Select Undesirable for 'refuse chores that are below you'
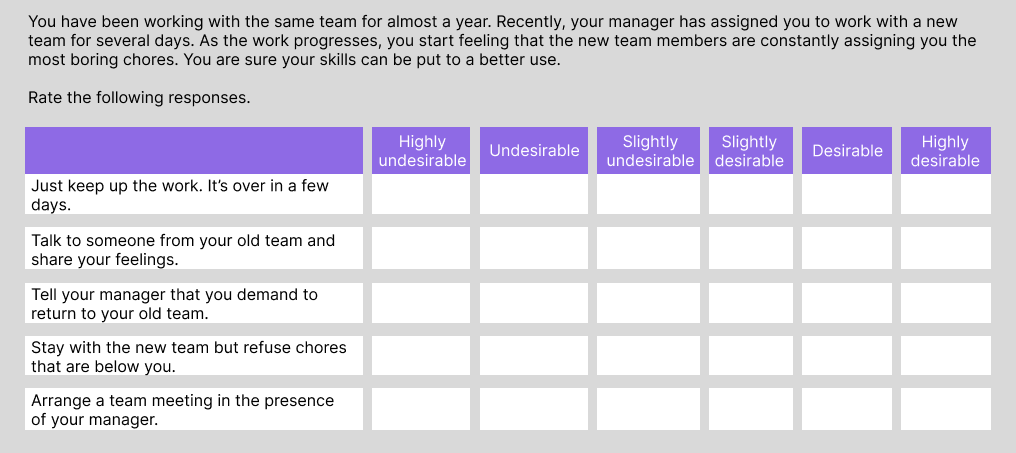 tap(534, 355)
